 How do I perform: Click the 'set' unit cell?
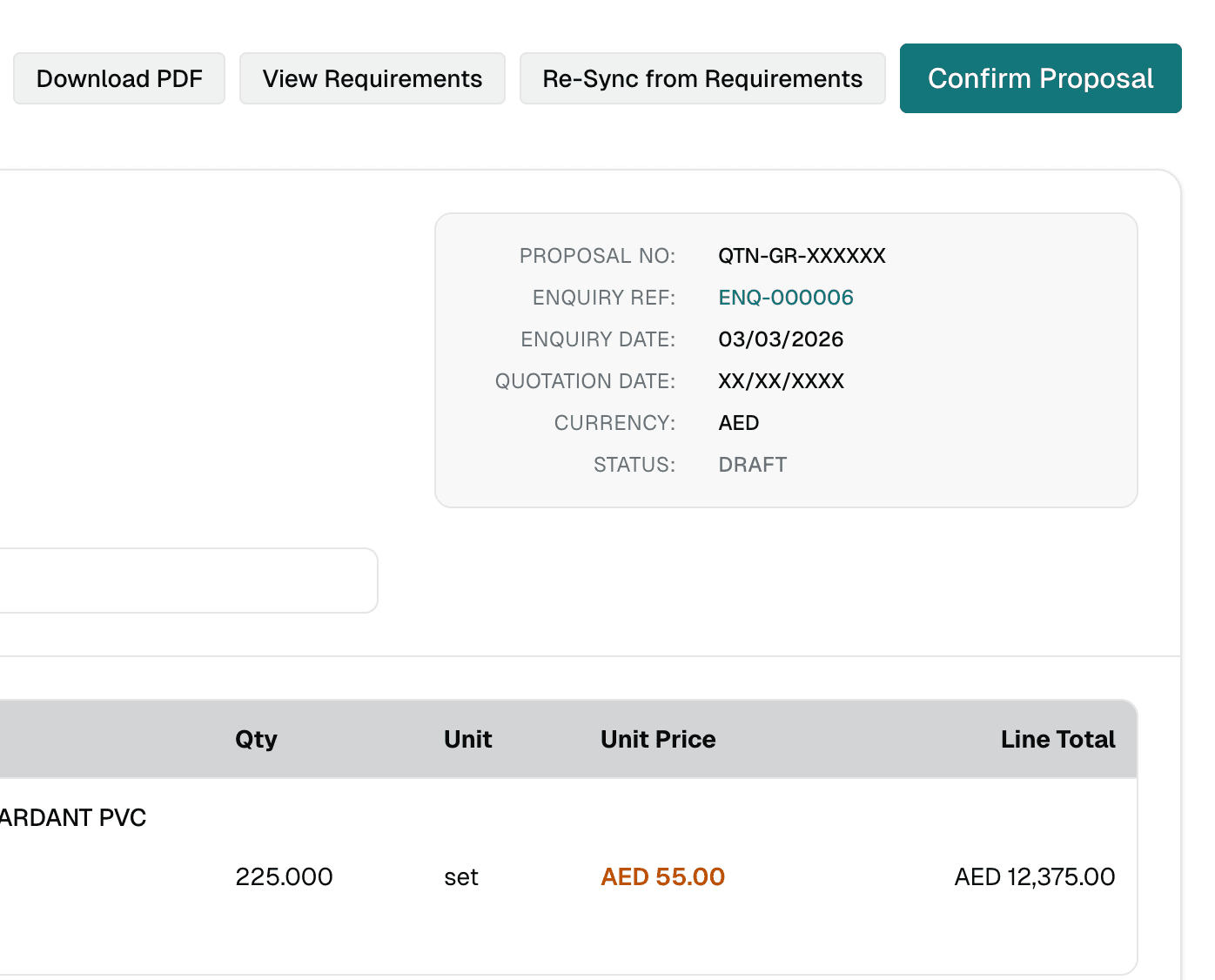461,877
